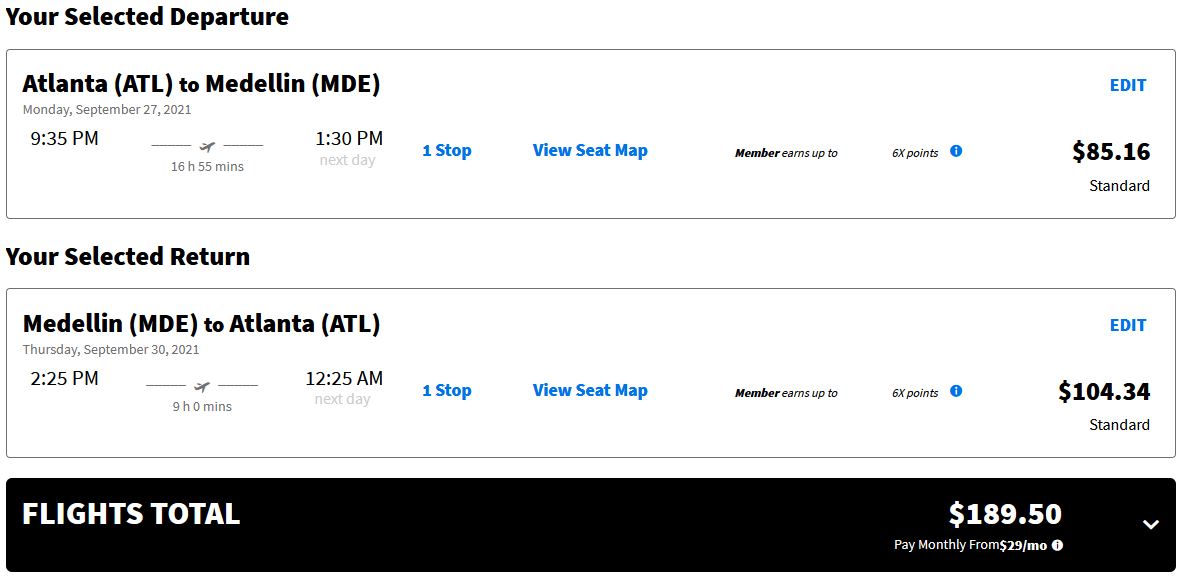The image size is (1183, 580).
Task: Click the departure 6X points text
Action: (915, 153)
